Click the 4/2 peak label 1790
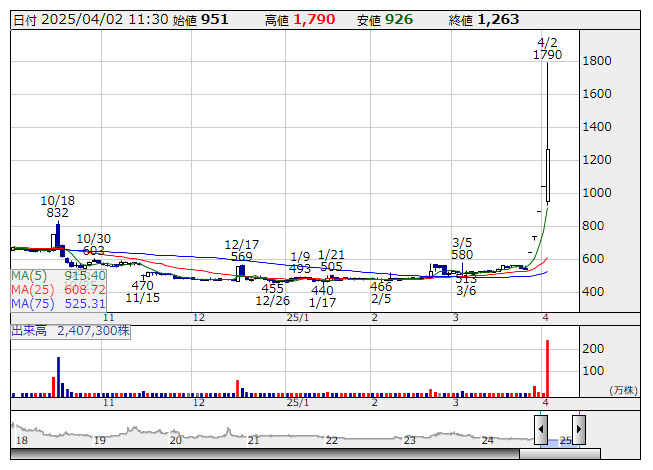This screenshot has width=653, height=470. pos(547,55)
